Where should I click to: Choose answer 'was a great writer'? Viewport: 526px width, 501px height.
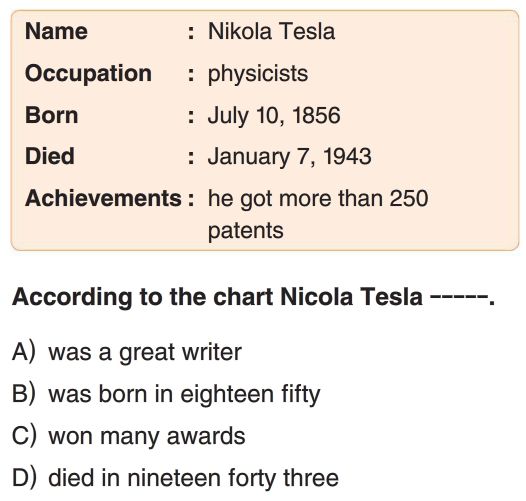[x=145, y=352]
